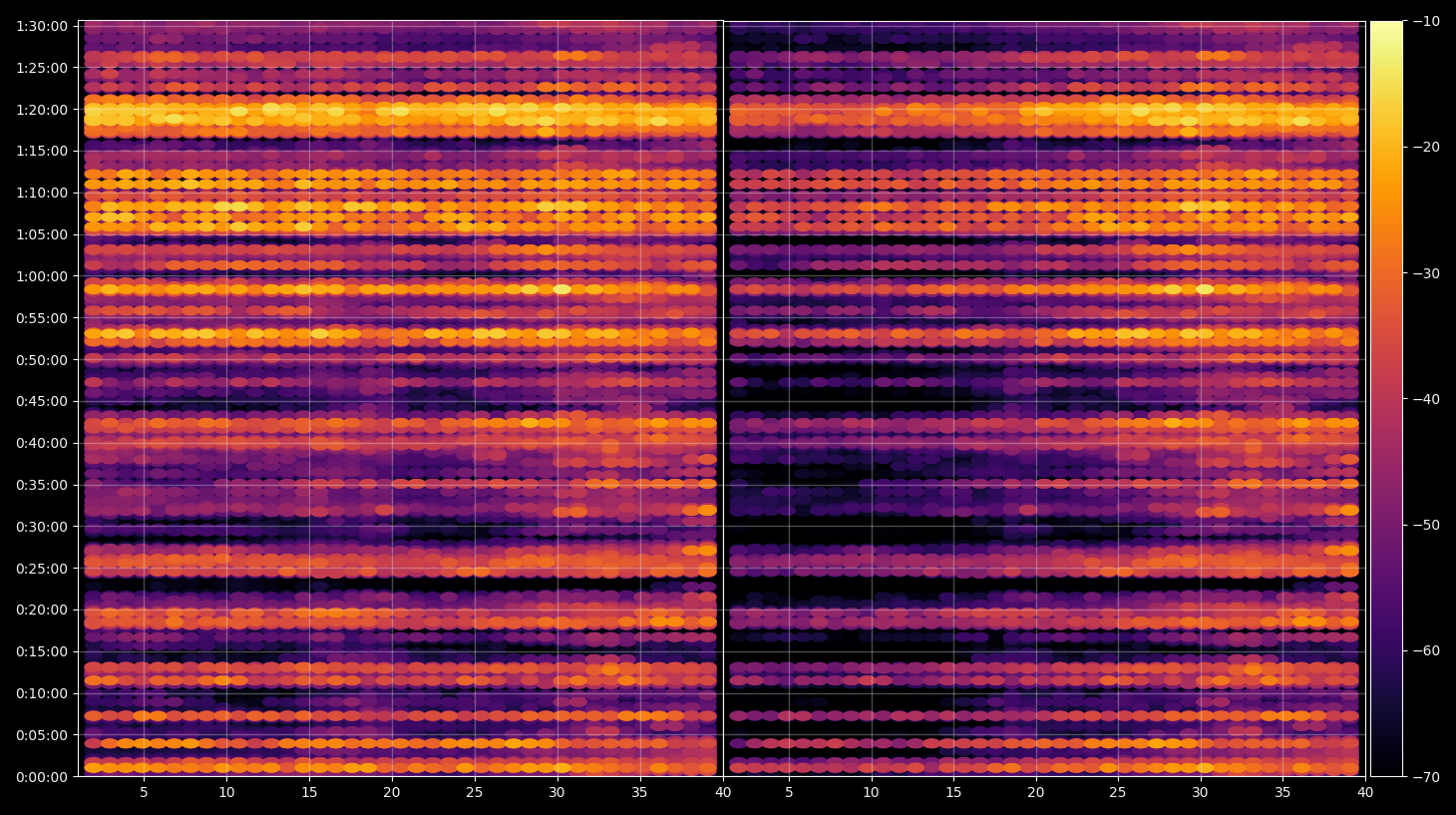
Task: Click the inferno colorbar scale
Action: [x=1386, y=398]
